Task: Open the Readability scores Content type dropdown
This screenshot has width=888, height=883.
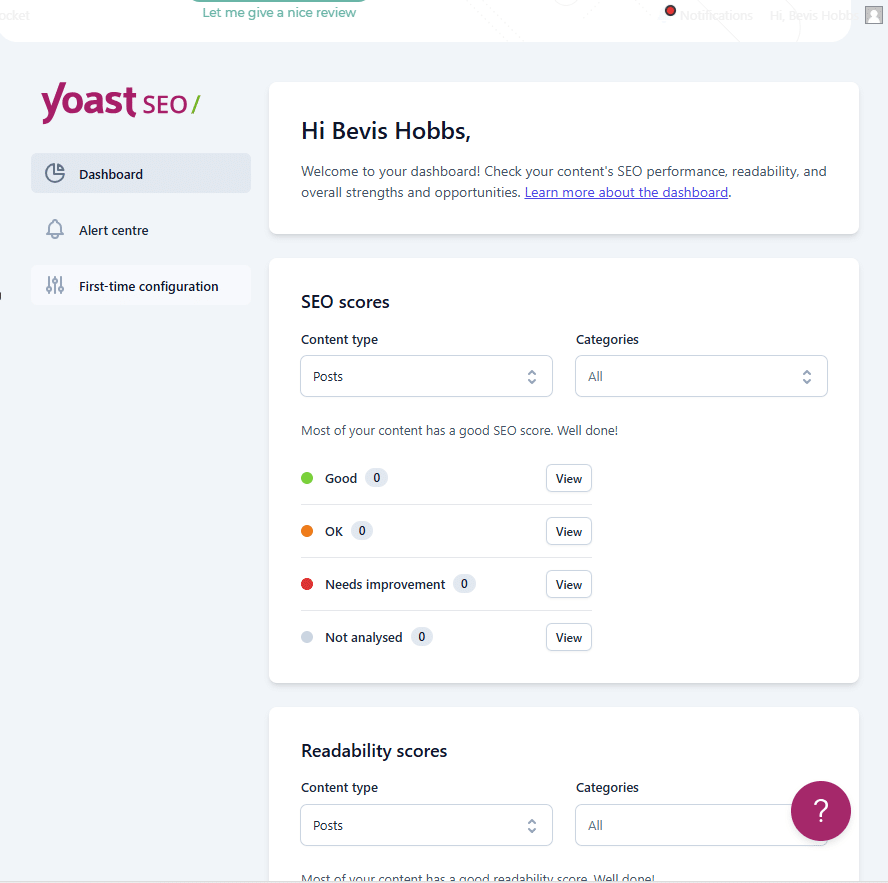Action: 426,825
